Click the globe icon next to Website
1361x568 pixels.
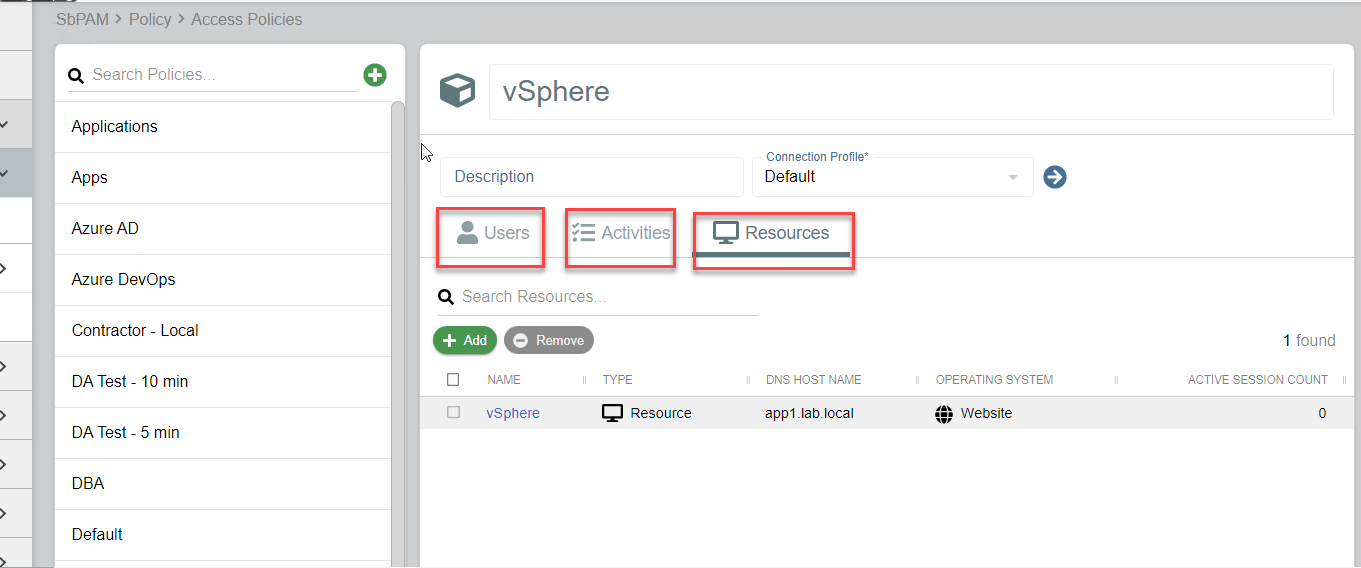[x=944, y=414]
